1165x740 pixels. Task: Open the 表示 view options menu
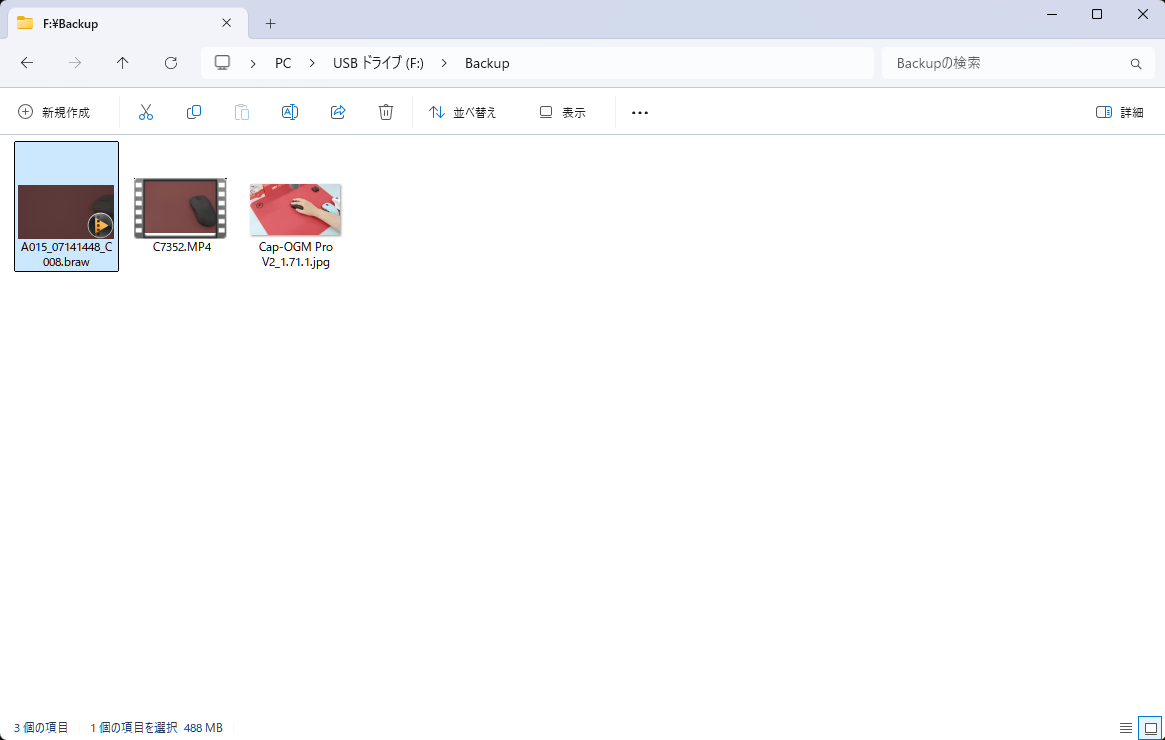click(562, 112)
